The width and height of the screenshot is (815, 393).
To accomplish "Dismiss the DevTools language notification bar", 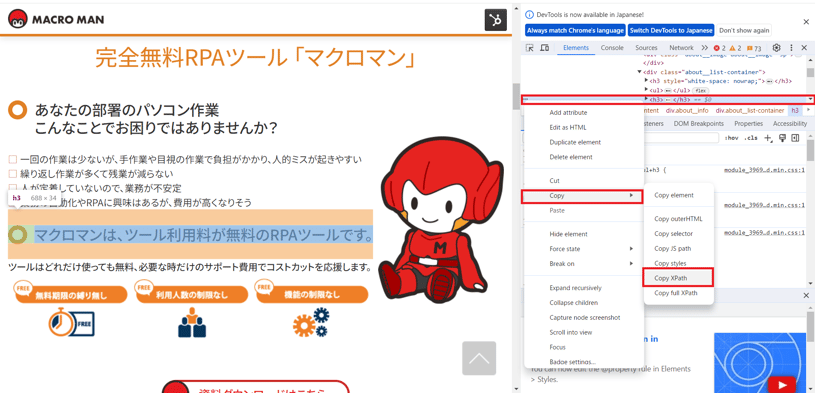I will 806,21.
